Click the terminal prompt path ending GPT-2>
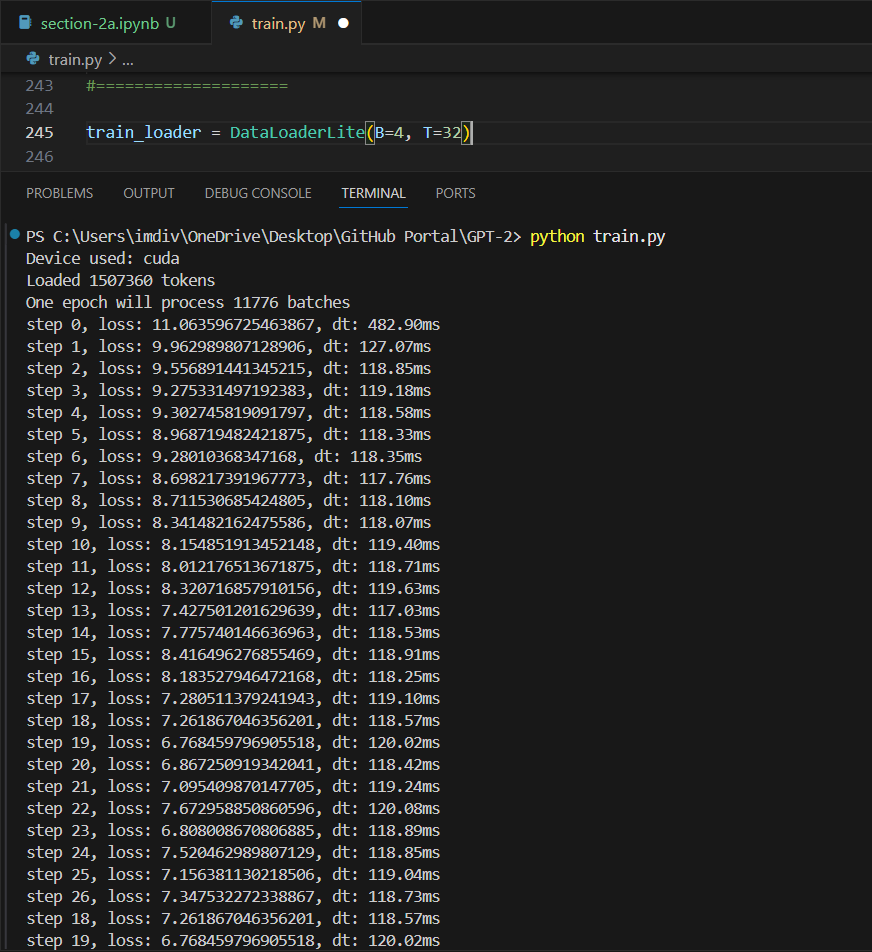872x952 pixels. pos(273,236)
